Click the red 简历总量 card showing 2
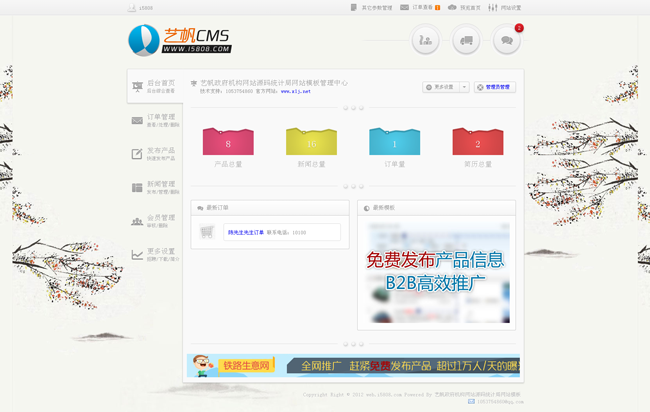Viewport: 650px width, 412px height. pos(478,141)
